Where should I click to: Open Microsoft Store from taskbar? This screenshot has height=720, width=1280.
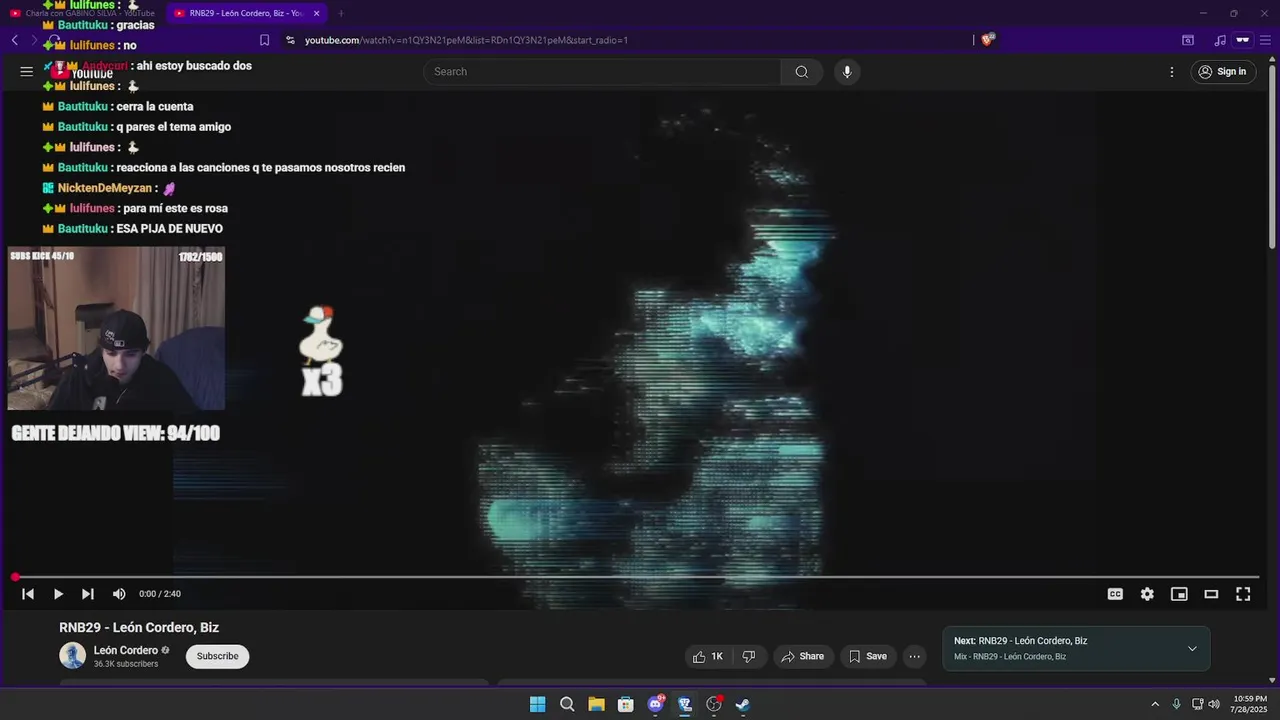626,704
